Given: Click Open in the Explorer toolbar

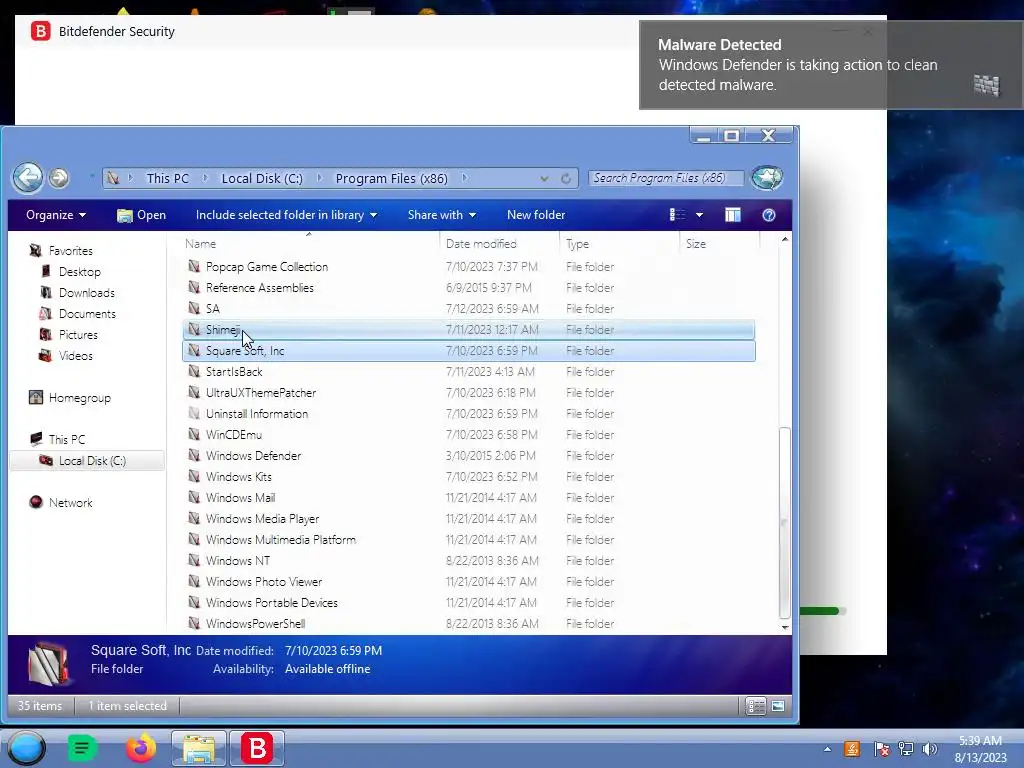Looking at the screenshot, I should point(141,215).
